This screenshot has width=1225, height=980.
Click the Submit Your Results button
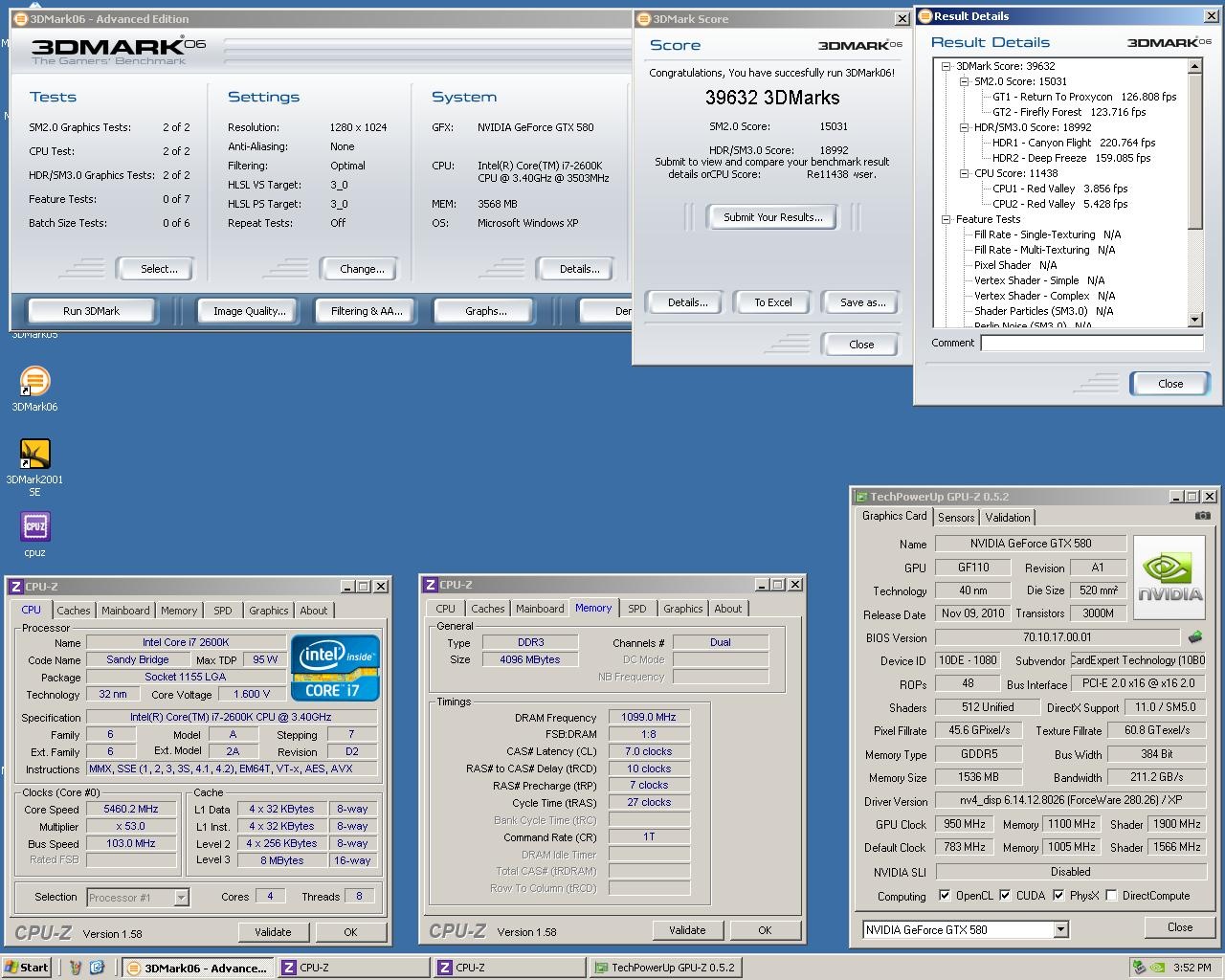click(x=772, y=217)
